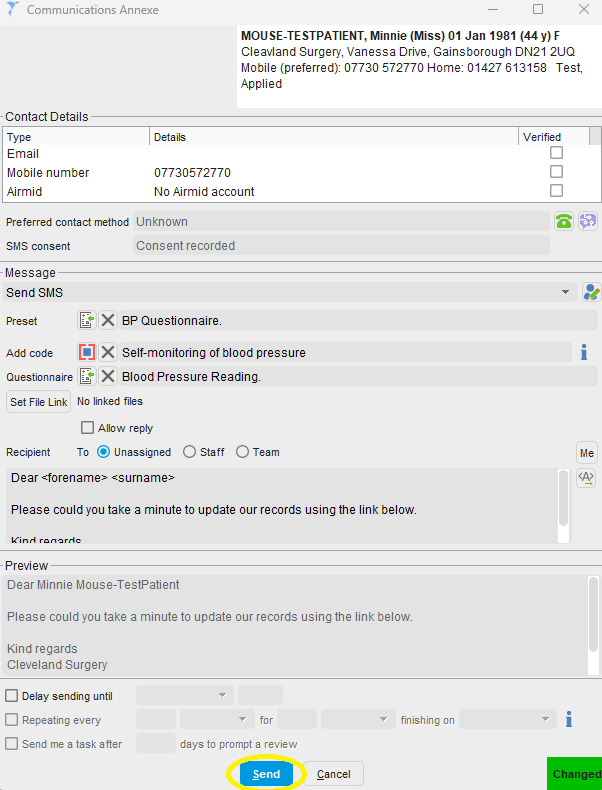
Task: Enable the Repeating every checkbox
Action: [x=11, y=719]
